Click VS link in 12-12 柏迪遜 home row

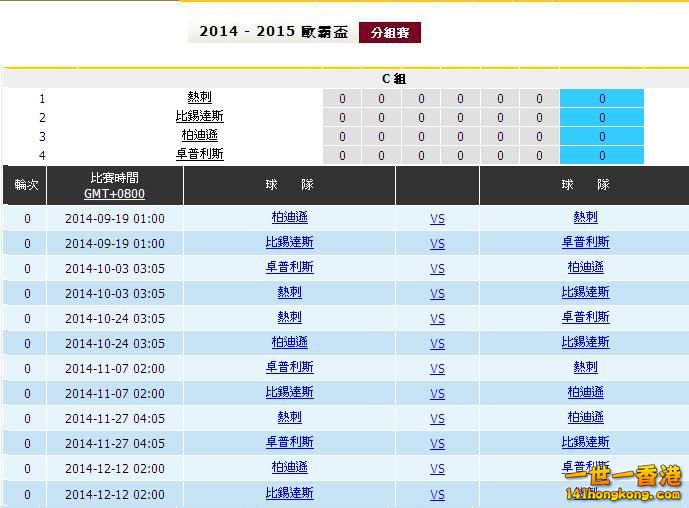(x=437, y=469)
